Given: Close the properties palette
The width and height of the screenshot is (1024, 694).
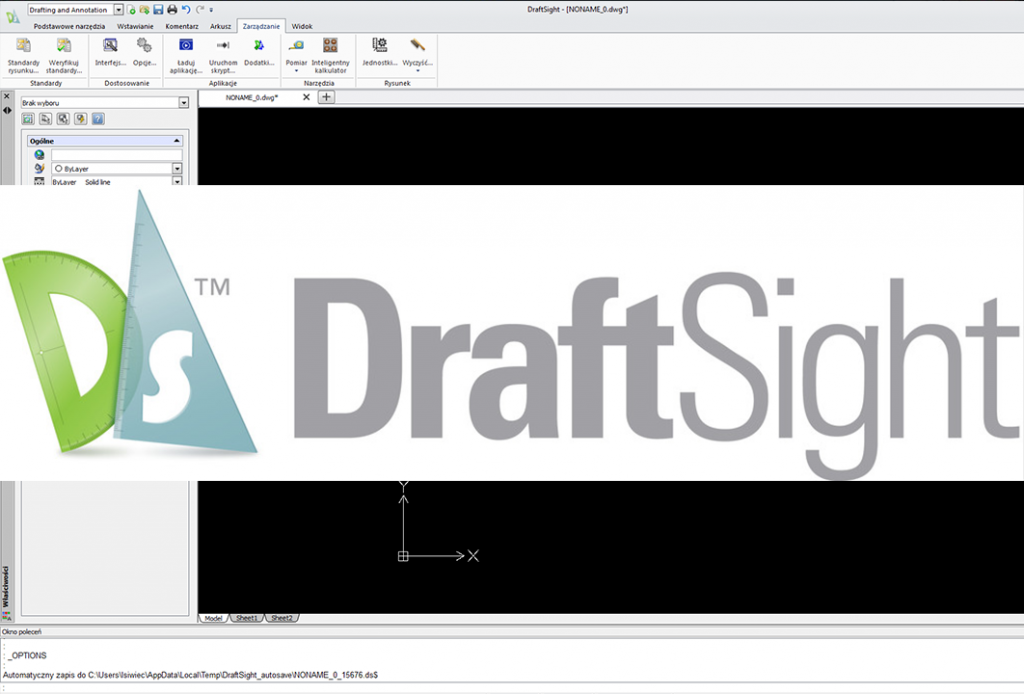Looking at the screenshot, I should click(7, 97).
